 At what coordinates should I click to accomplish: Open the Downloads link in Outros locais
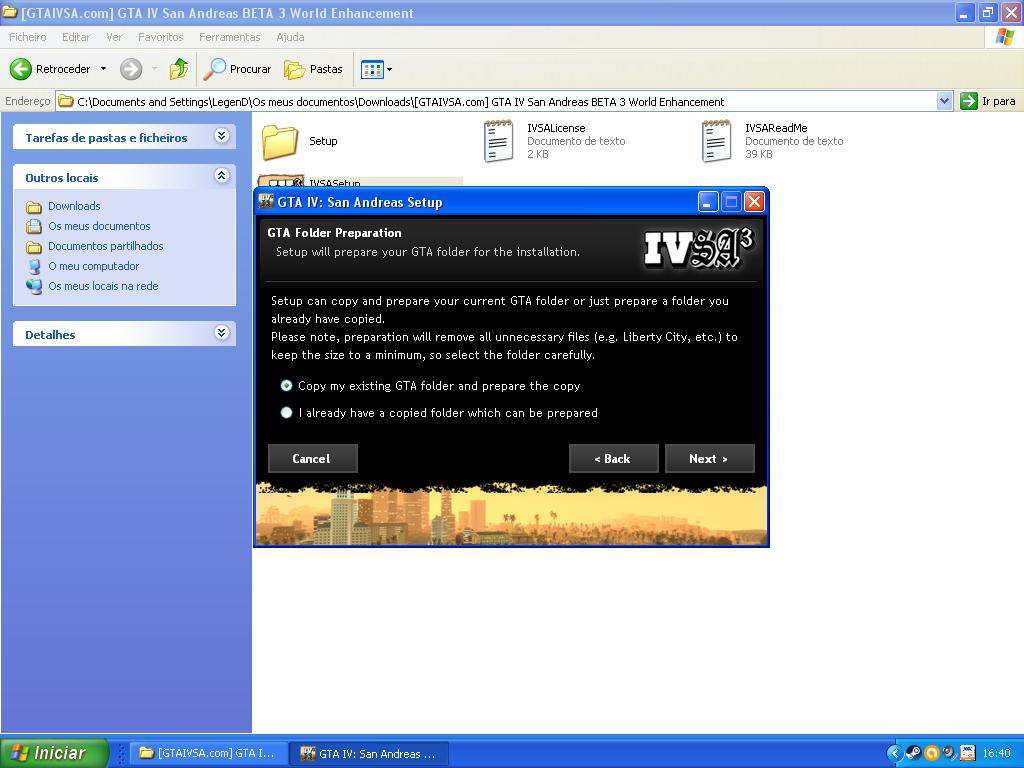click(x=74, y=206)
